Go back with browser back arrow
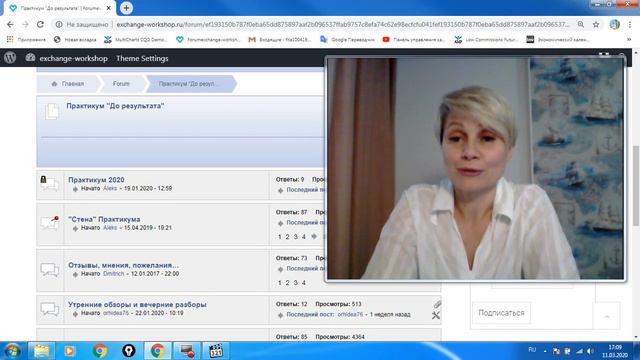 click(10, 24)
